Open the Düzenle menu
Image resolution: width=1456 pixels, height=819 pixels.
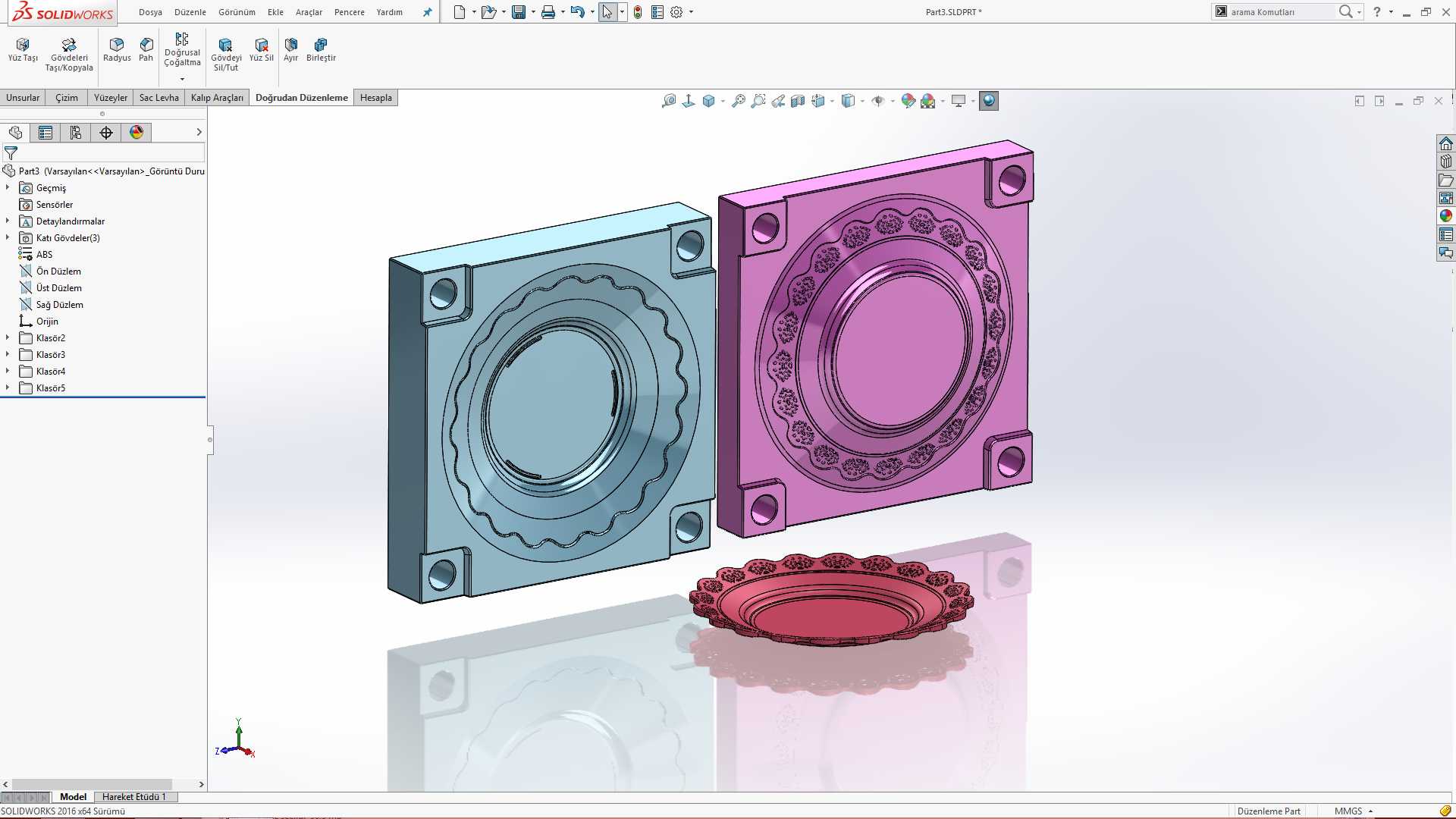click(190, 12)
